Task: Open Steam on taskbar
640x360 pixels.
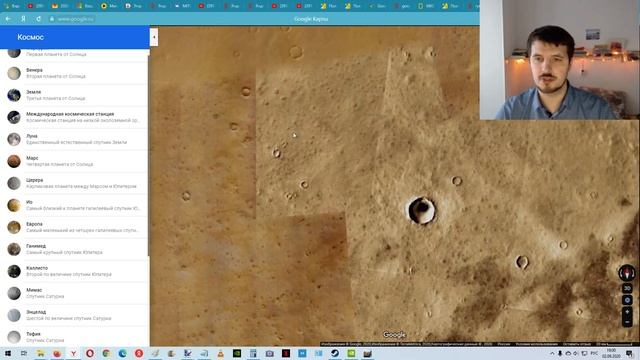Action: (335, 353)
